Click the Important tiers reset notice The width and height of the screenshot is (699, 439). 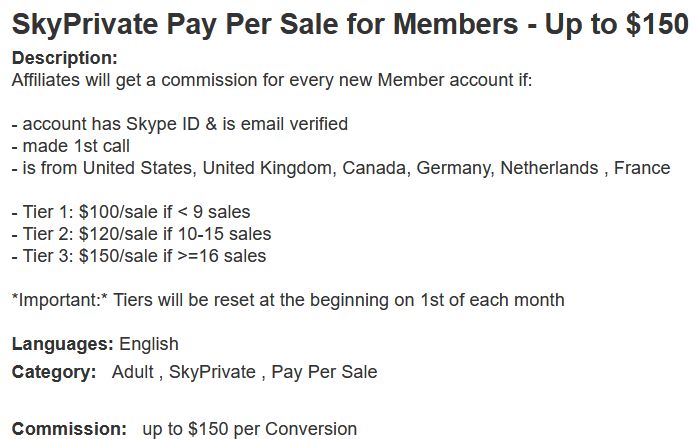coord(288,300)
